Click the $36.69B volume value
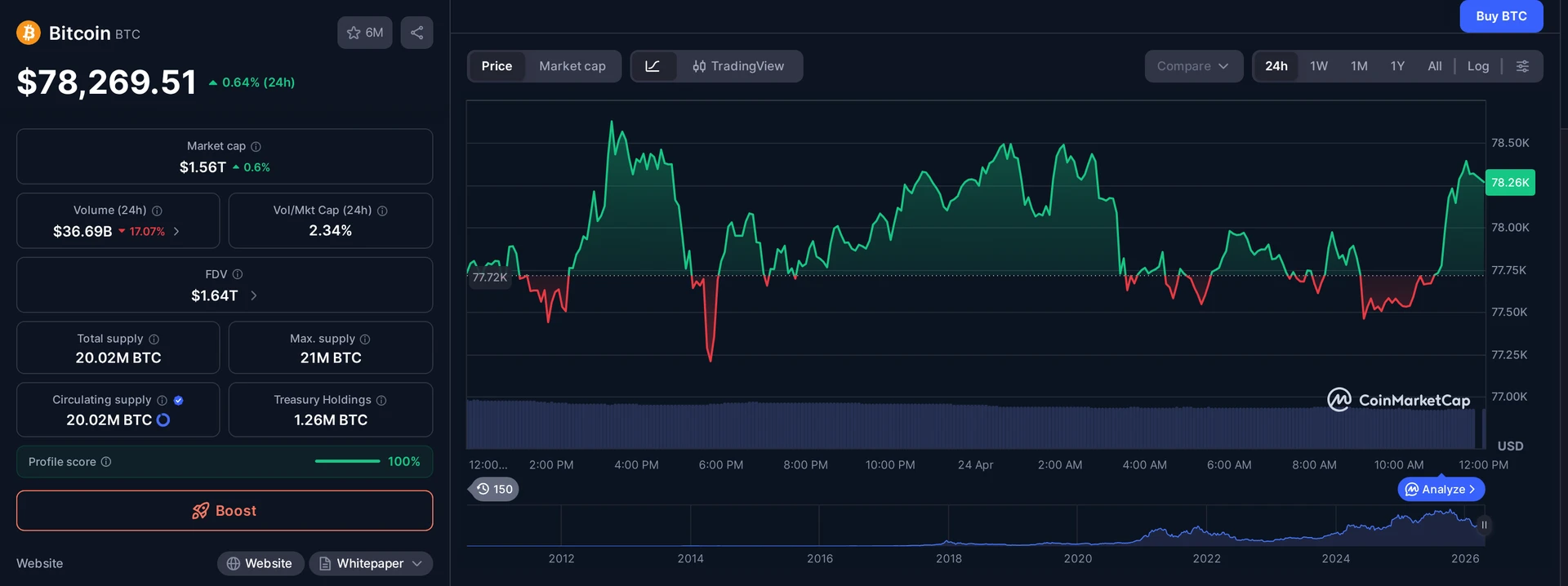This screenshot has height=586, width=1568. coord(82,232)
